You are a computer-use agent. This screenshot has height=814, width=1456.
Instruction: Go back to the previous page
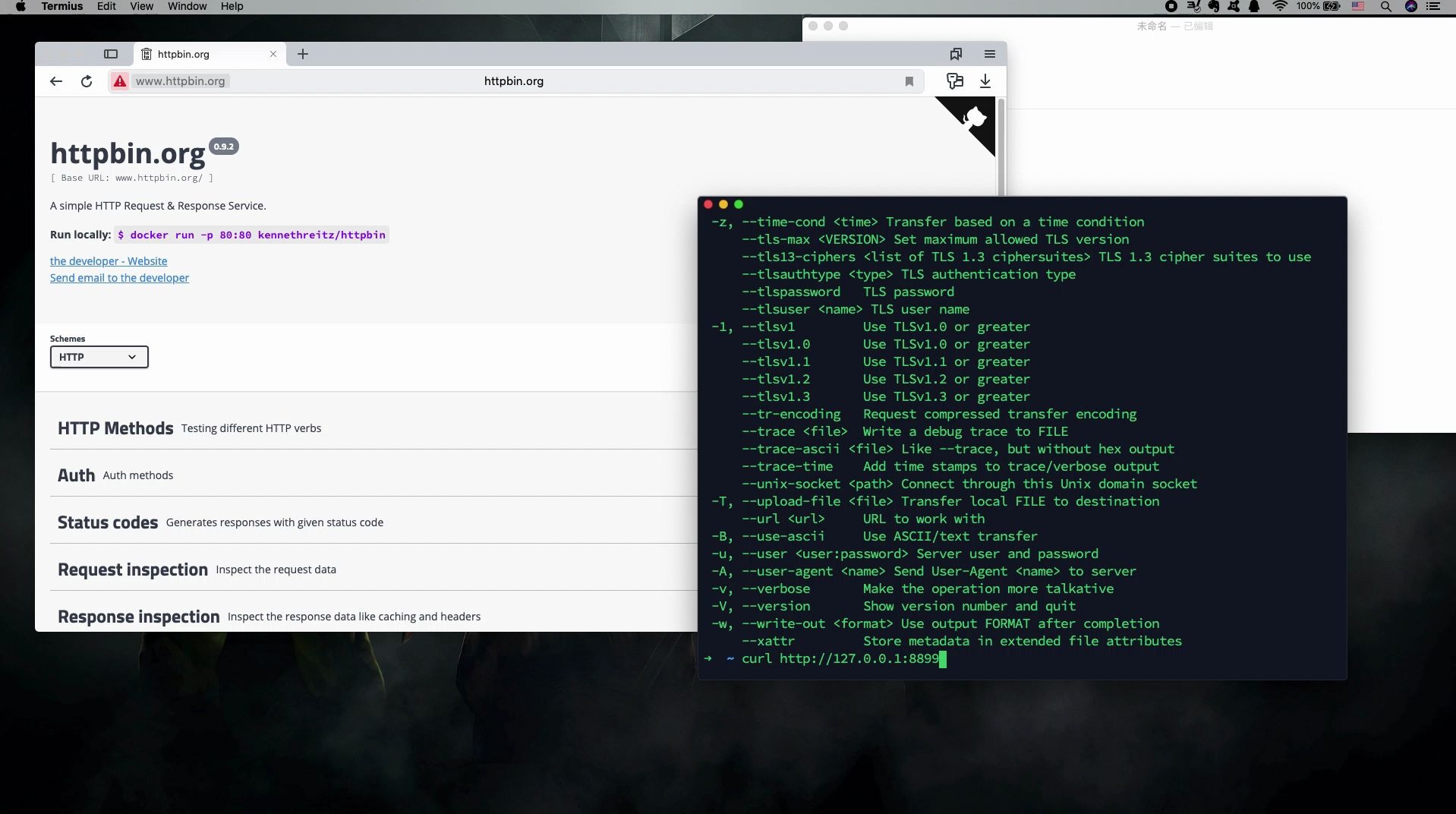(x=56, y=81)
